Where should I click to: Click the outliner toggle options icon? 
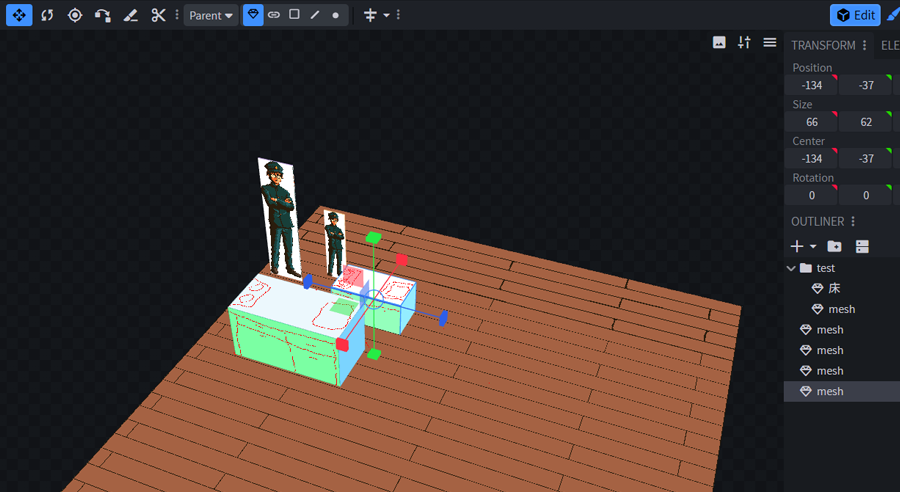pyautogui.click(x=861, y=246)
